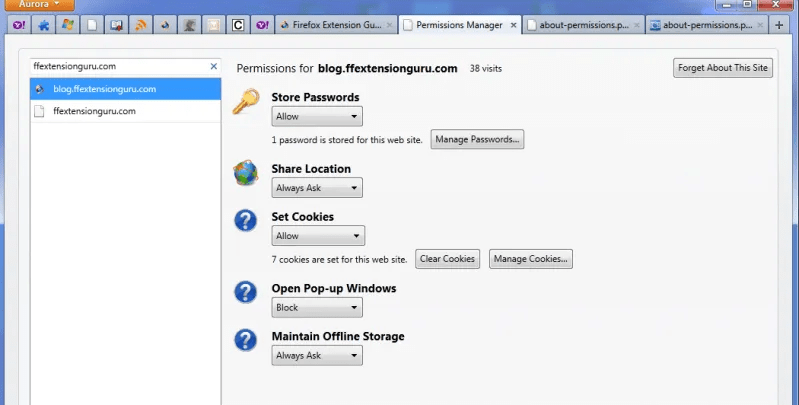Close the Permissions Manager tab
Image resolution: width=799 pixels, height=405 pixels.
(513, 25)
